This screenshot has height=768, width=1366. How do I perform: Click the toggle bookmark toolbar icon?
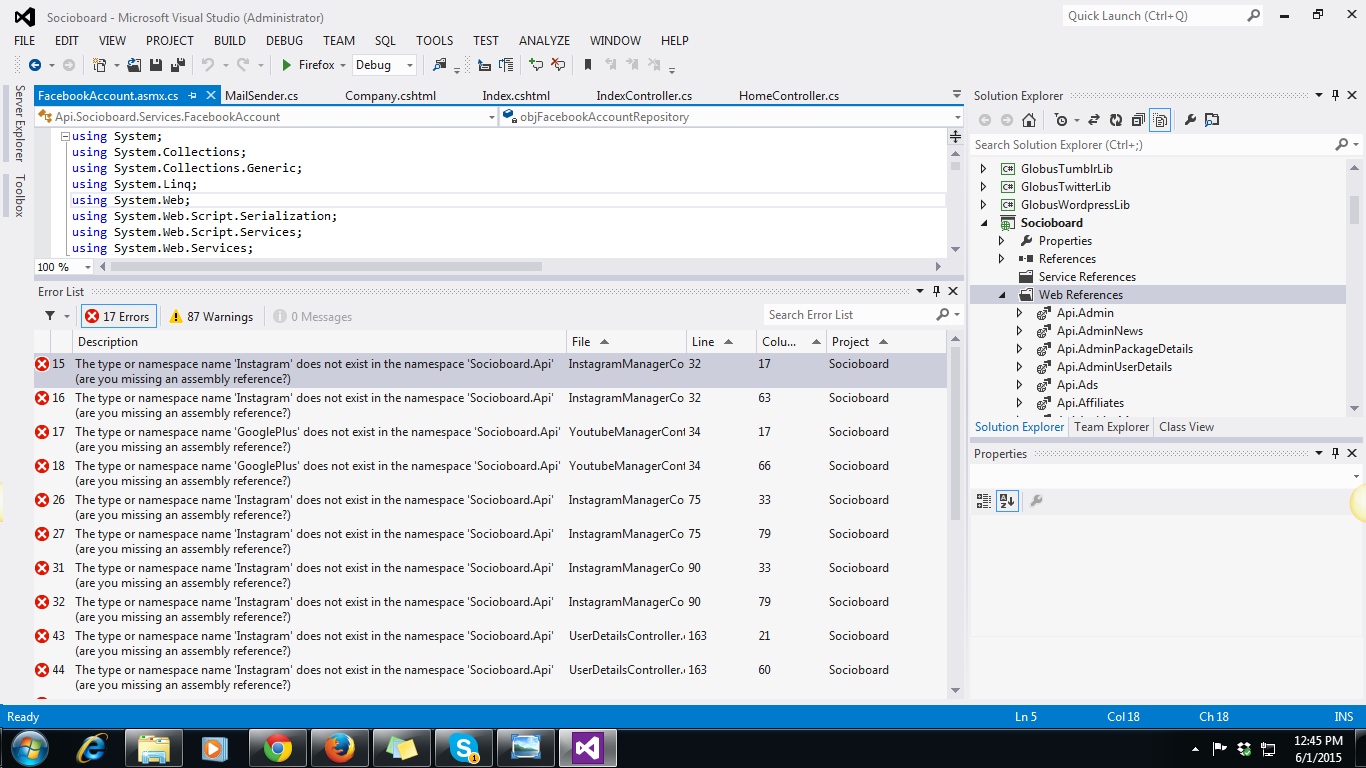pos(588,65)
